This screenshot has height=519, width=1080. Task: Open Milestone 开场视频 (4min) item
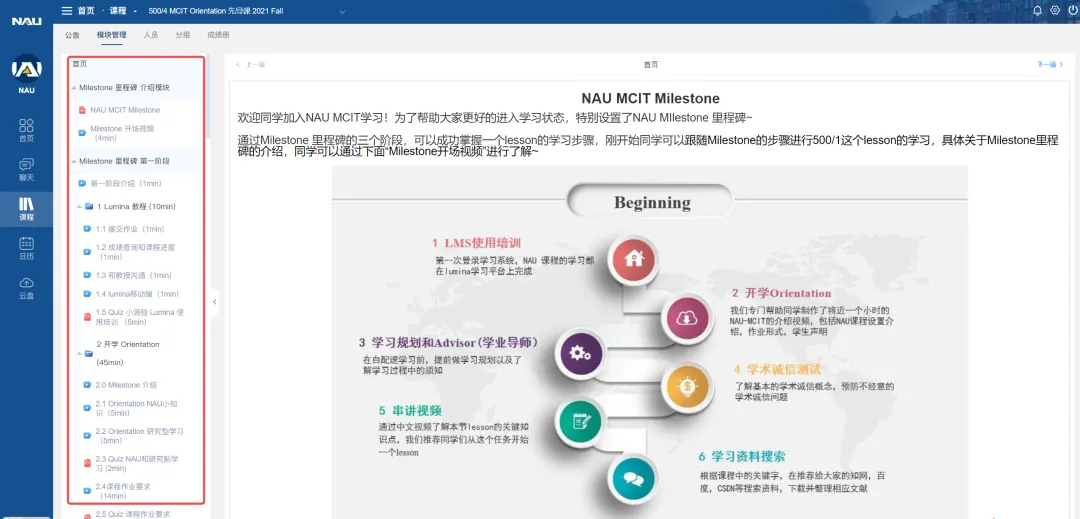122,133
